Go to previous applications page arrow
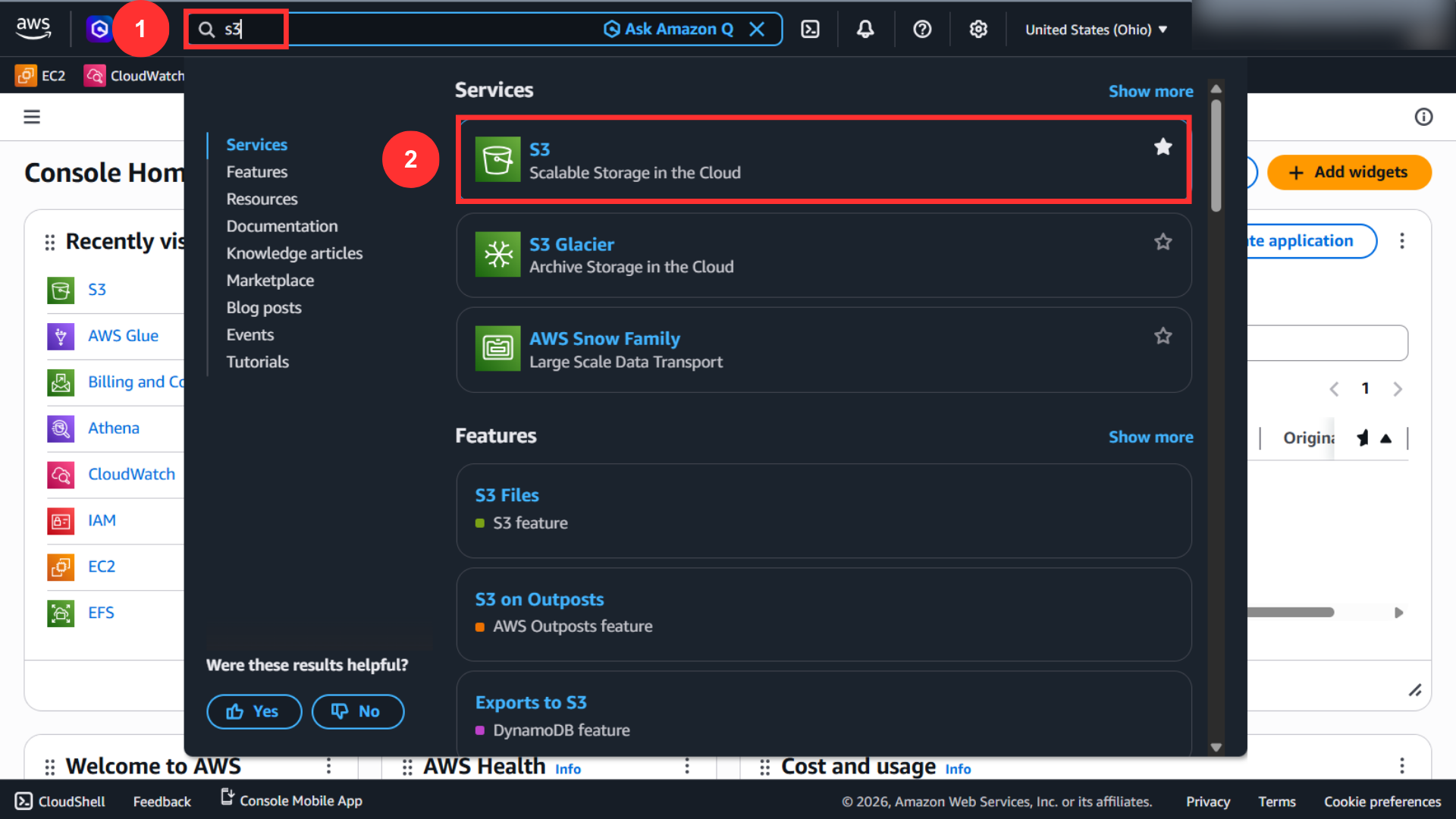This screenshot has width=1456, height=819. 1334,389
